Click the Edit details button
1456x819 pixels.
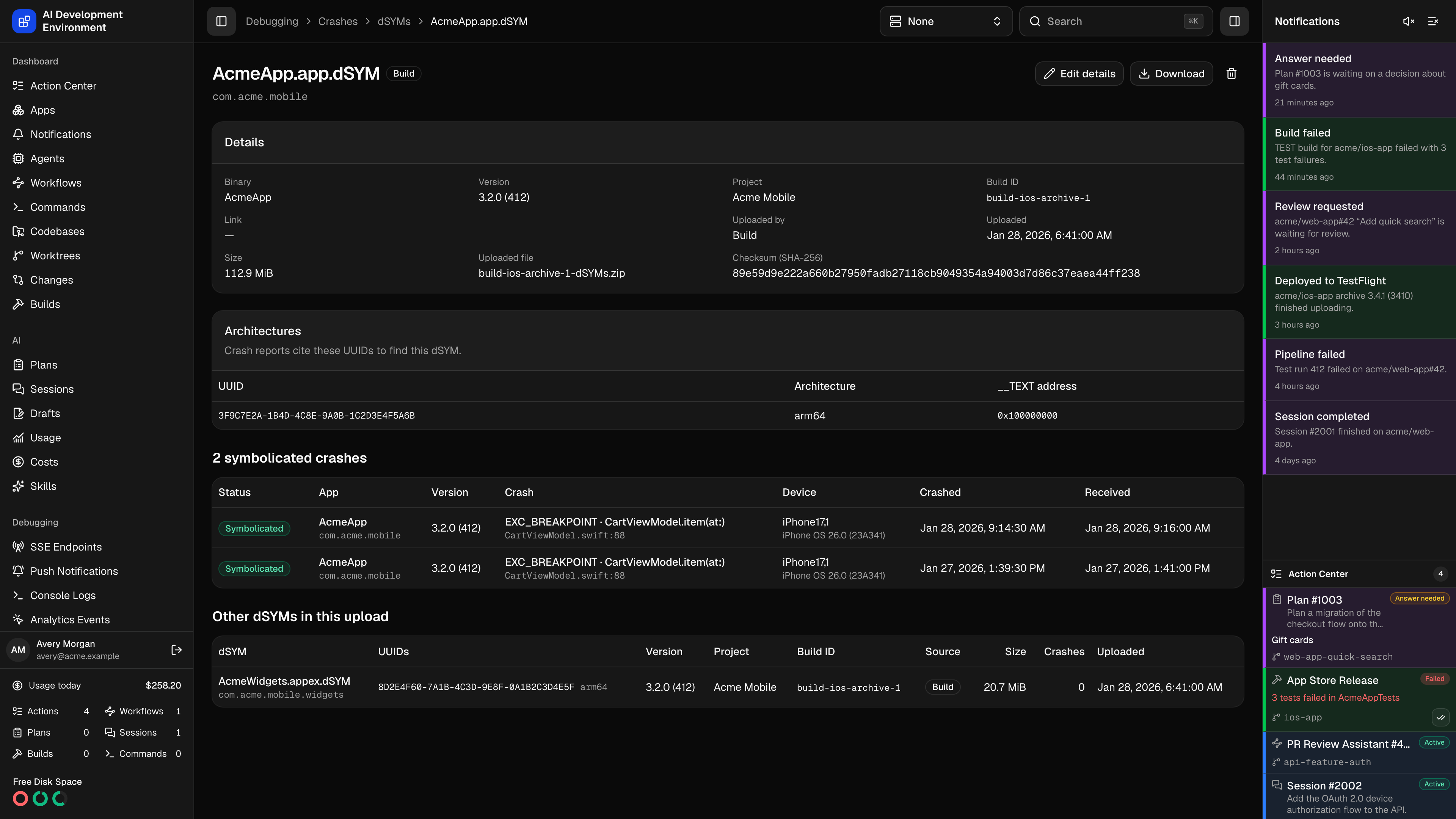pyautogui.click(x=1079, y=74)
